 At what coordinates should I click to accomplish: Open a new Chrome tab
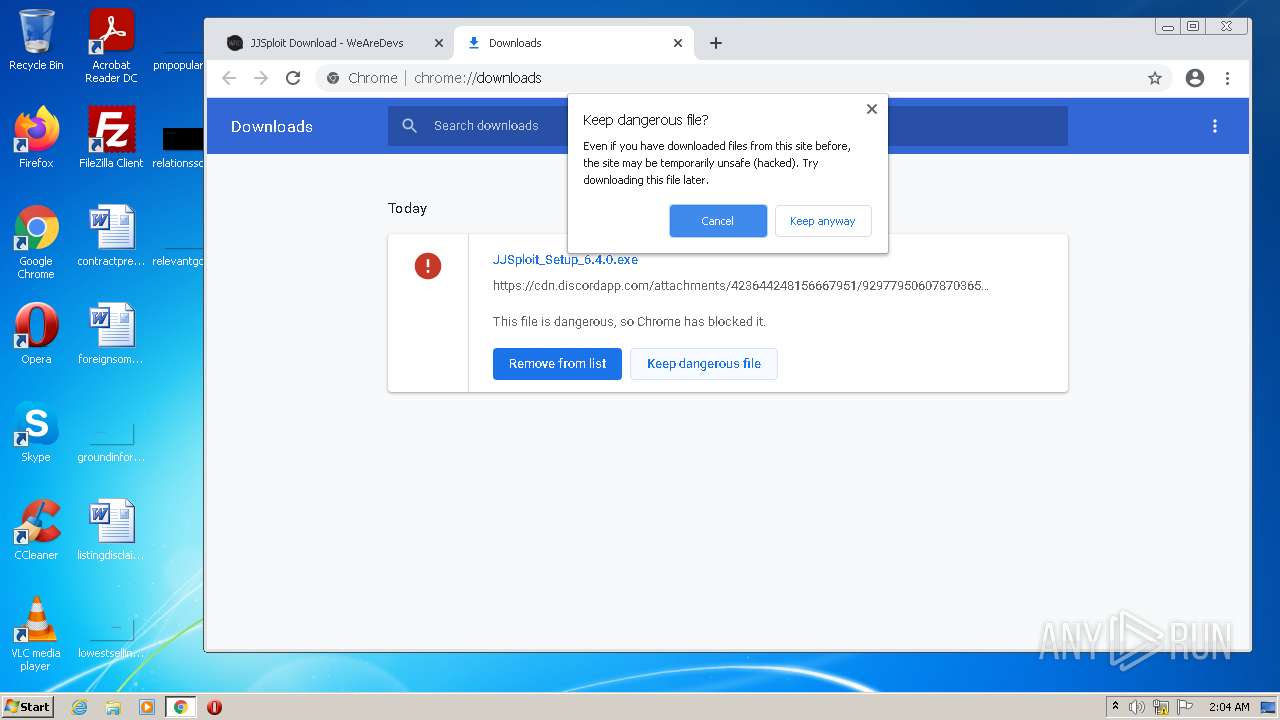pyautogui.click(x=716, y=43)
